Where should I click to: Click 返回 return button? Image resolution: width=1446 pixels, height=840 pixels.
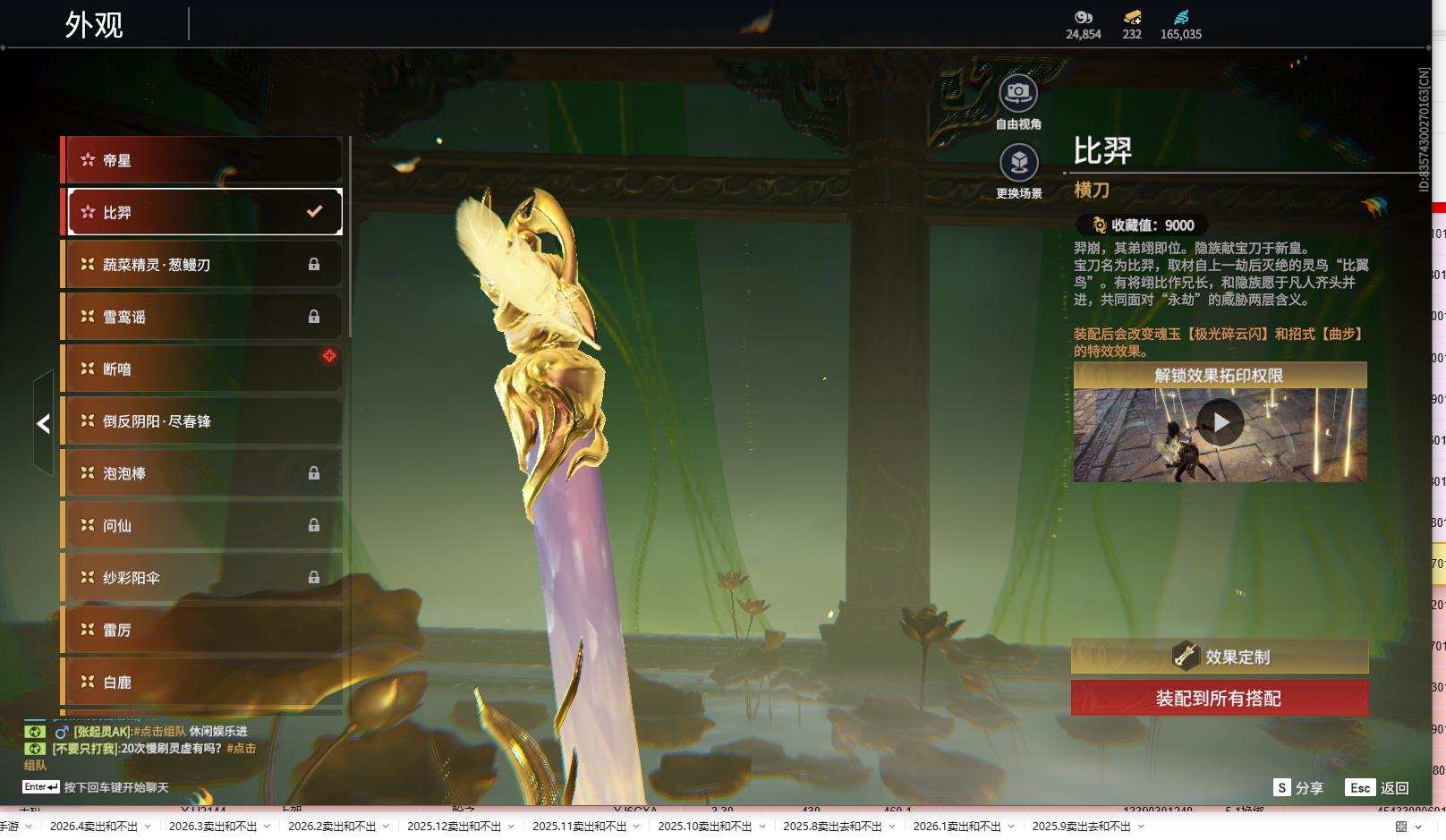[x=1394, y=788]
